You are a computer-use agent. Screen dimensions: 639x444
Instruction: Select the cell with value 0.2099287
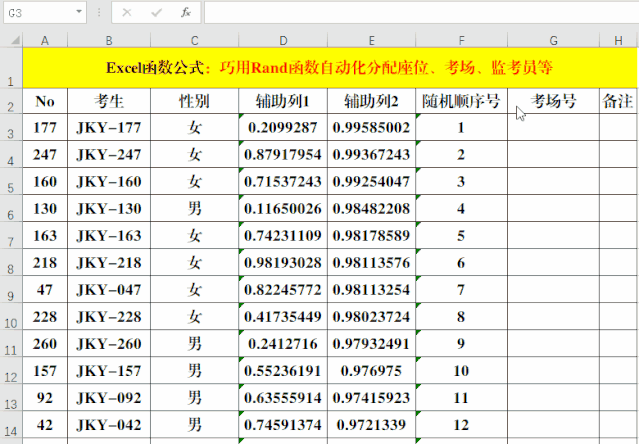coord(283,128)
